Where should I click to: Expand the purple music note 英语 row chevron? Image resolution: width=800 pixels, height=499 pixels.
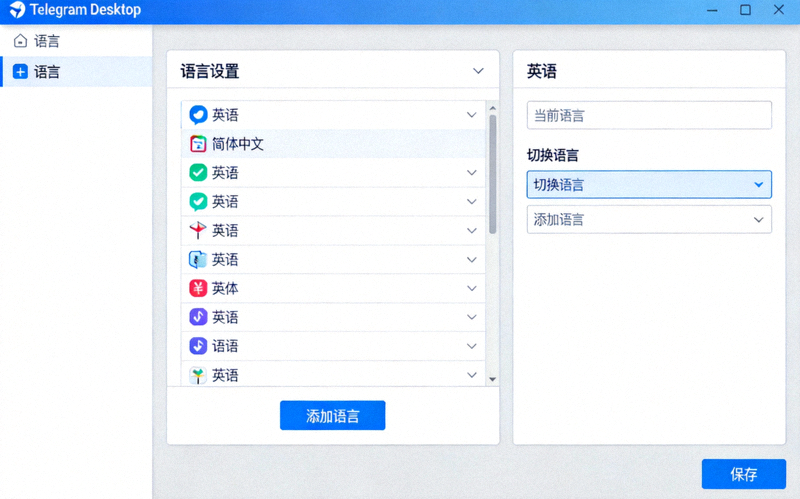coord(471,317)
